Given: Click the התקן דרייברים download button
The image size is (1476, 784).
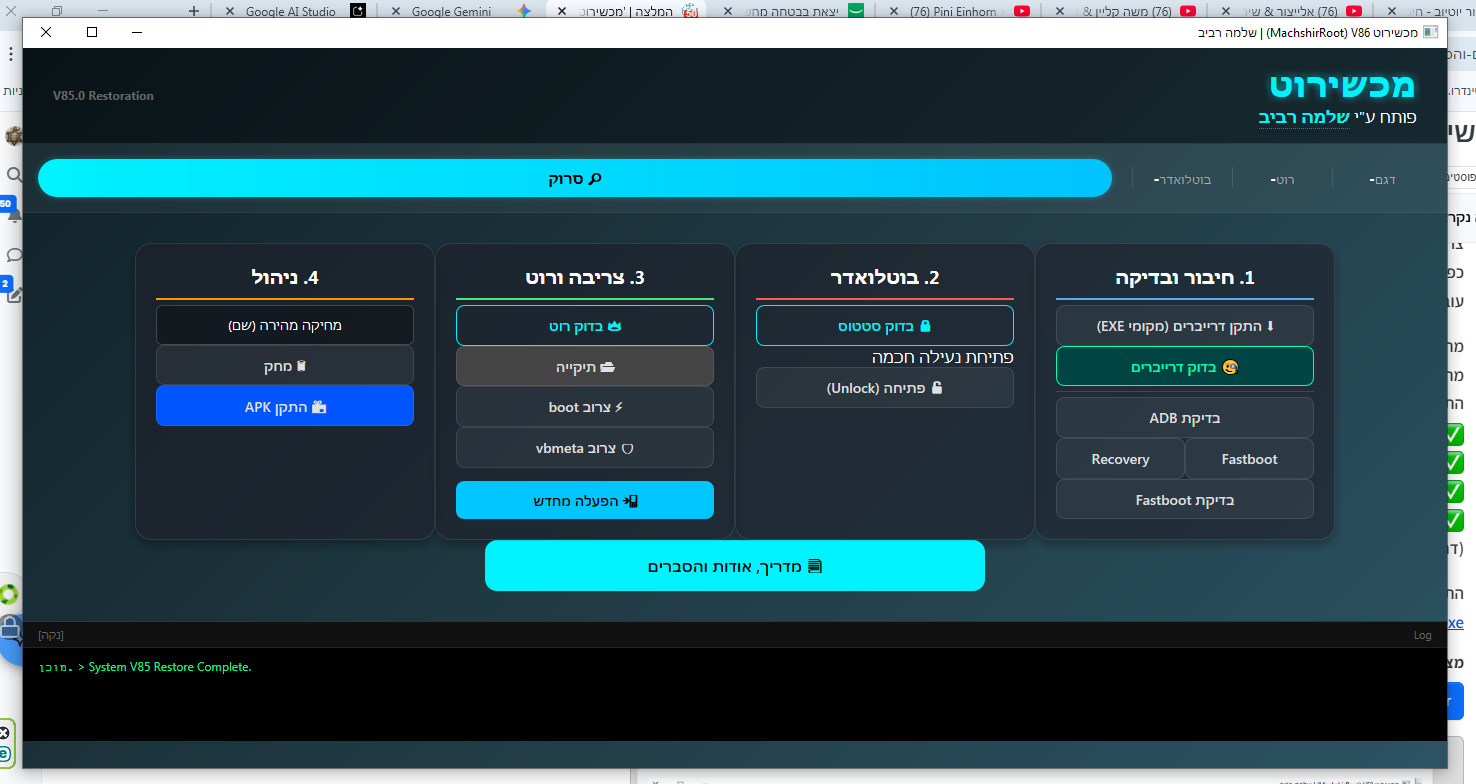Looking at the screenshot, I should (x=1184, y=326).
